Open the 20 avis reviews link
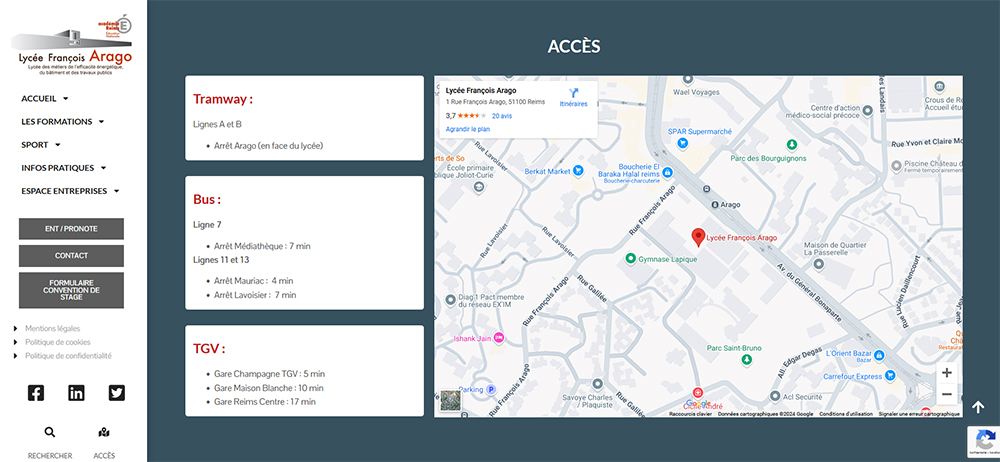The height and width of the screenshot is (462, 1000). (502, 116)
